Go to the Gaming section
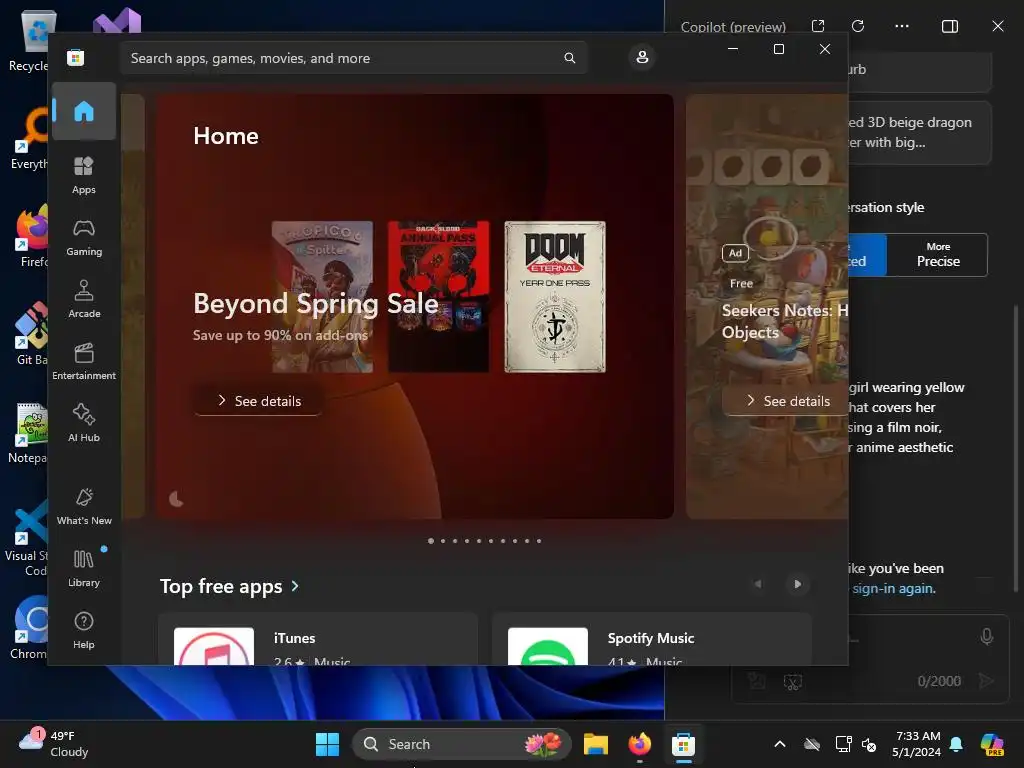 tap(84, 237)
